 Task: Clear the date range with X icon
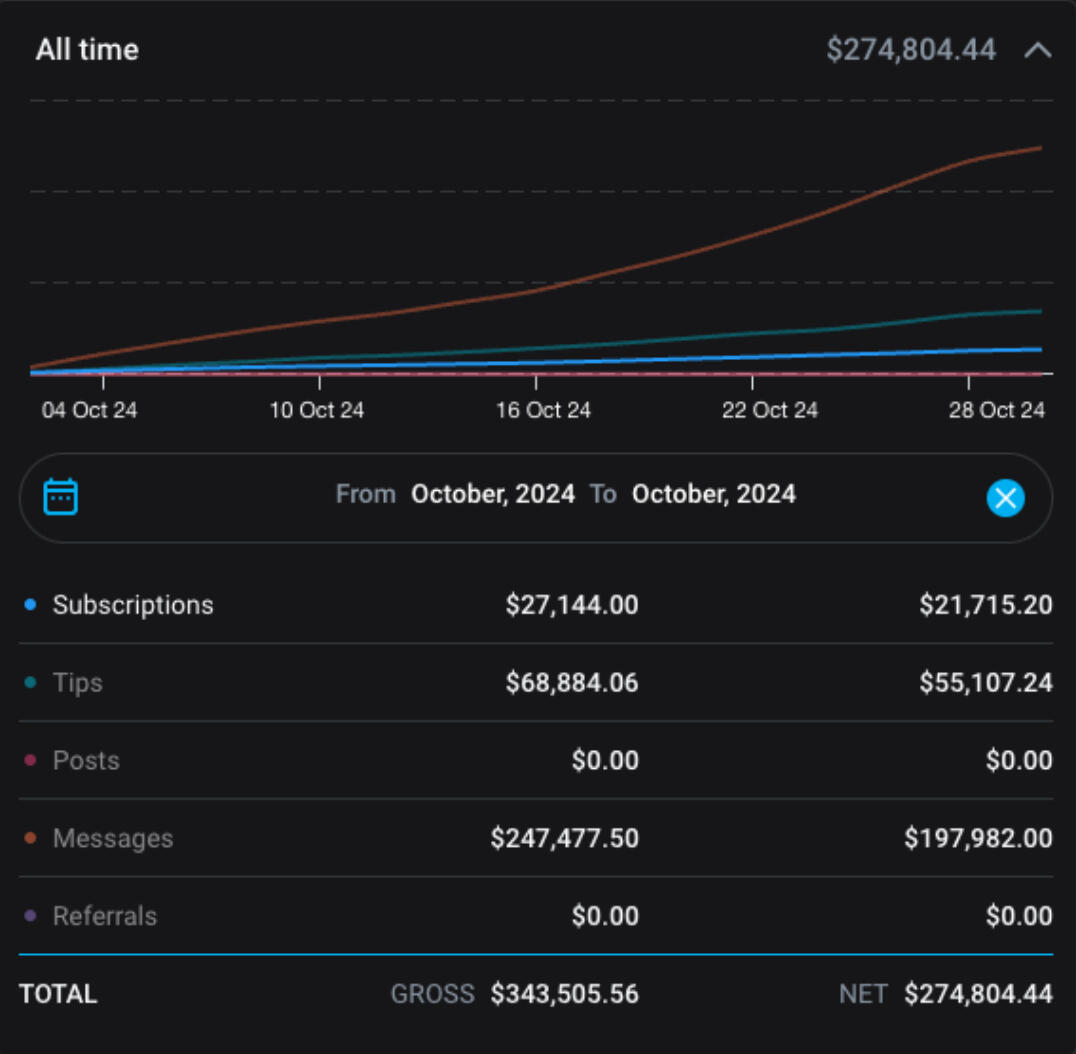click(1005, 498)
